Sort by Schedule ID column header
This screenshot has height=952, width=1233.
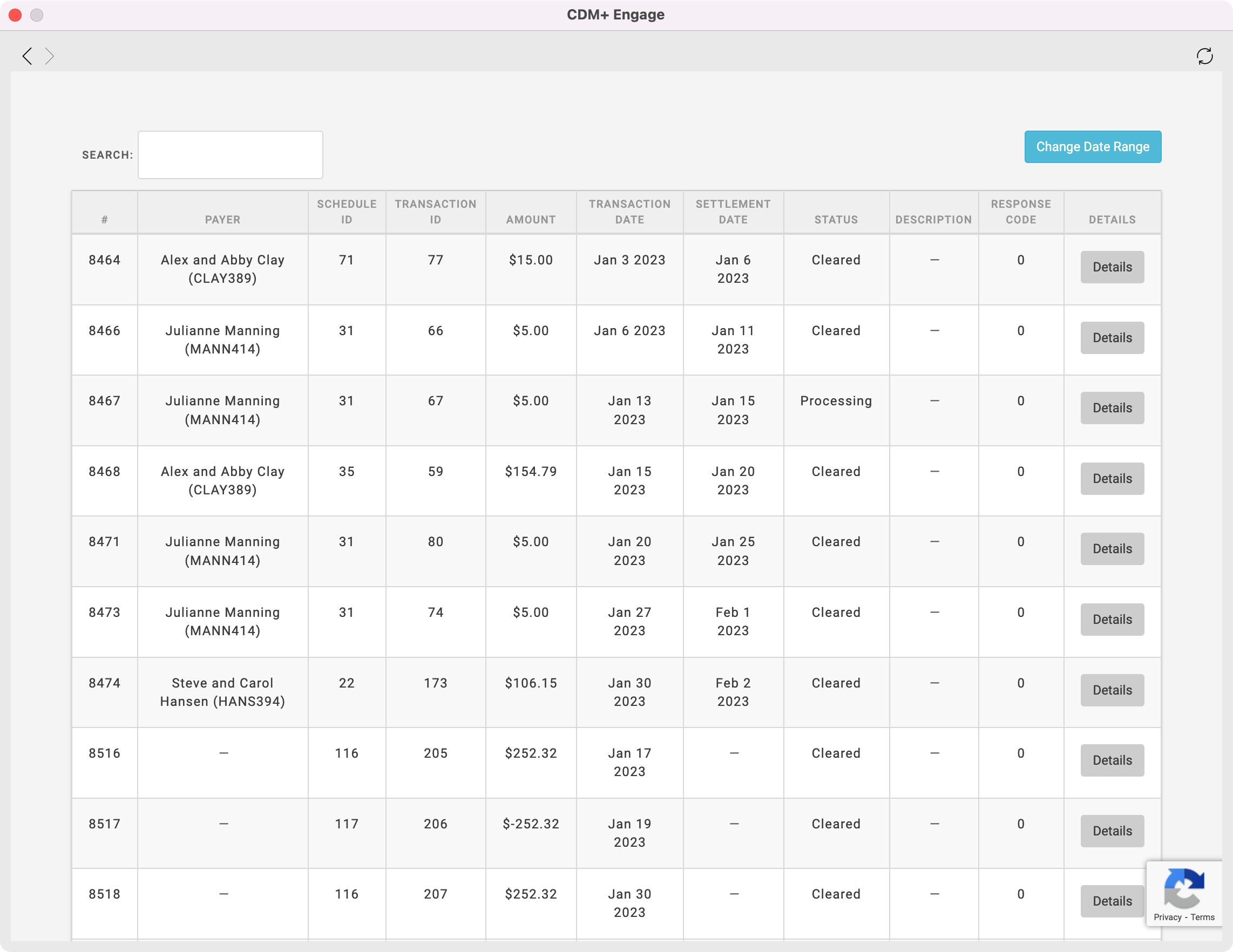pos(346,212)
